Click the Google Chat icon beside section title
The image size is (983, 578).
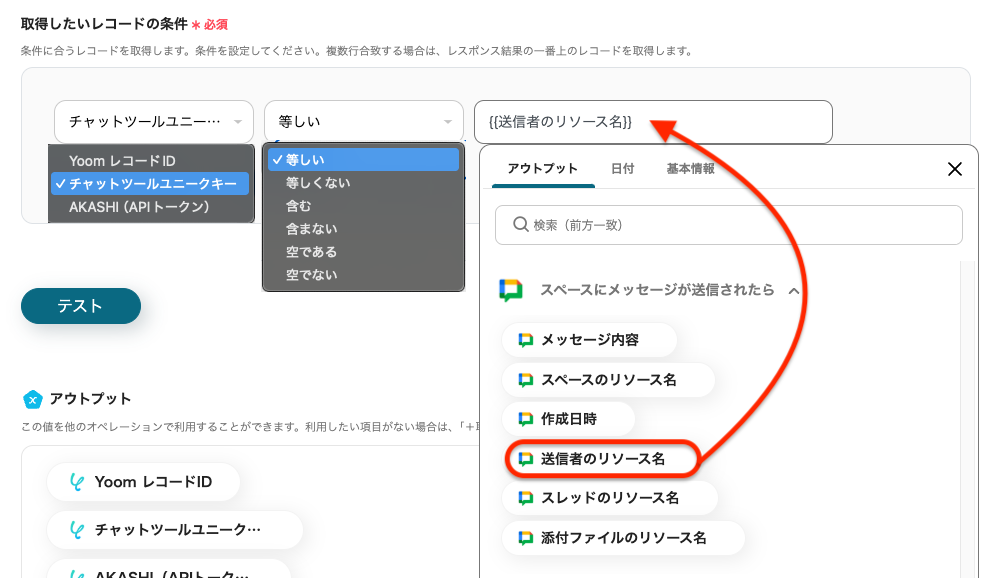(511, 290)
